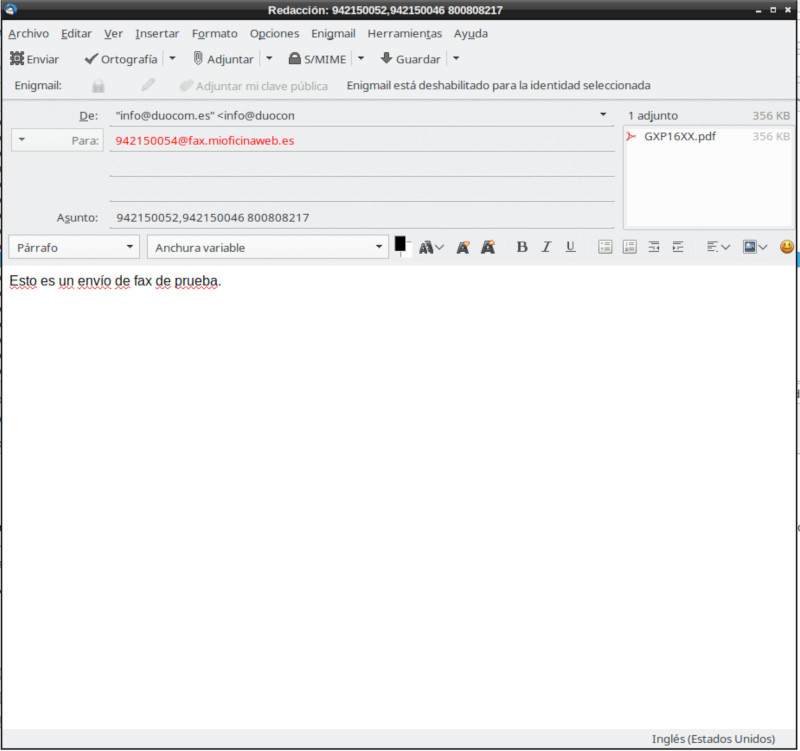Toggle Underline text formatting

570,247
